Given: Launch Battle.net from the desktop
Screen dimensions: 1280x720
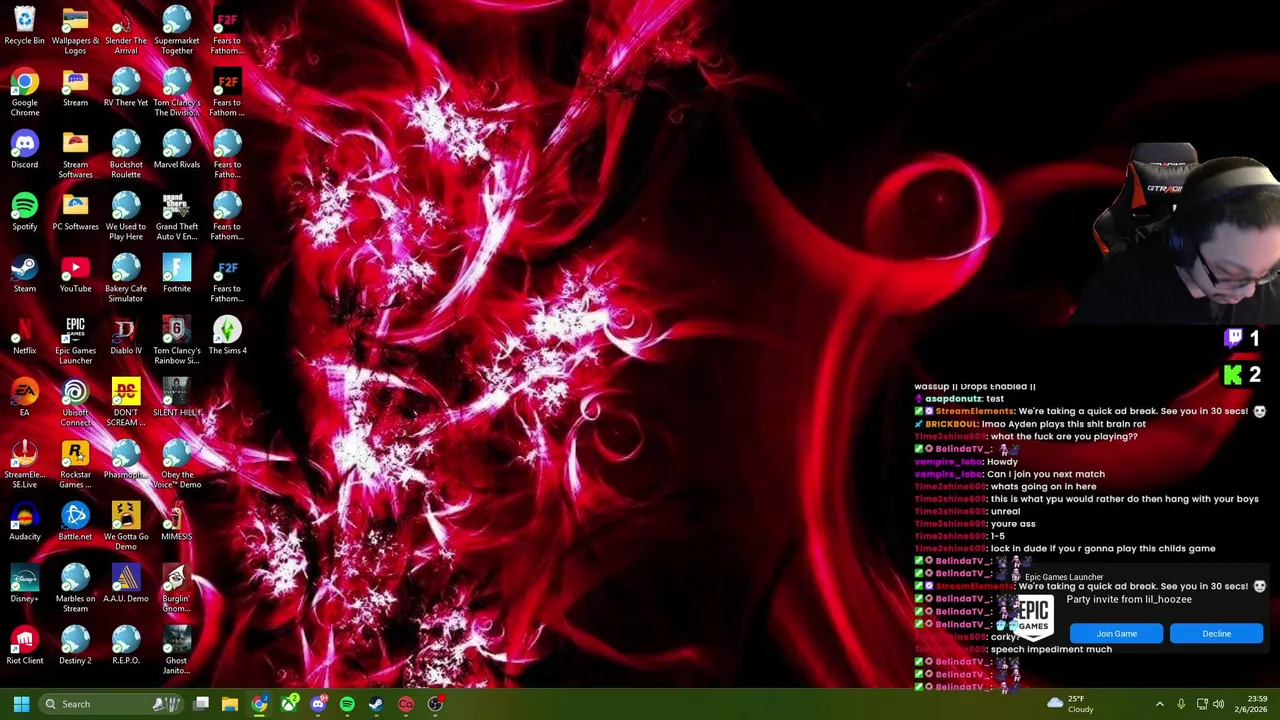Looking at the screenshot, I should click(x=75, y=522).
